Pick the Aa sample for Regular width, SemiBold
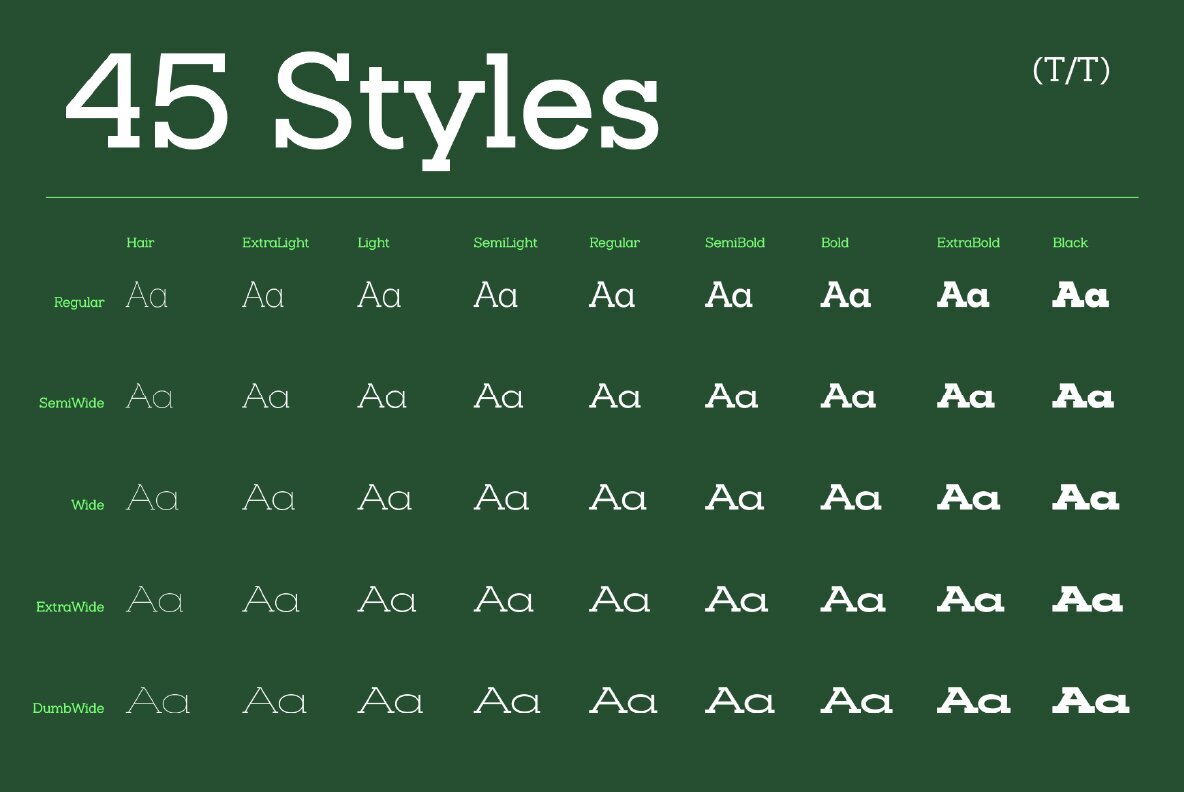 pyautogui.click(x=729, y=295)
